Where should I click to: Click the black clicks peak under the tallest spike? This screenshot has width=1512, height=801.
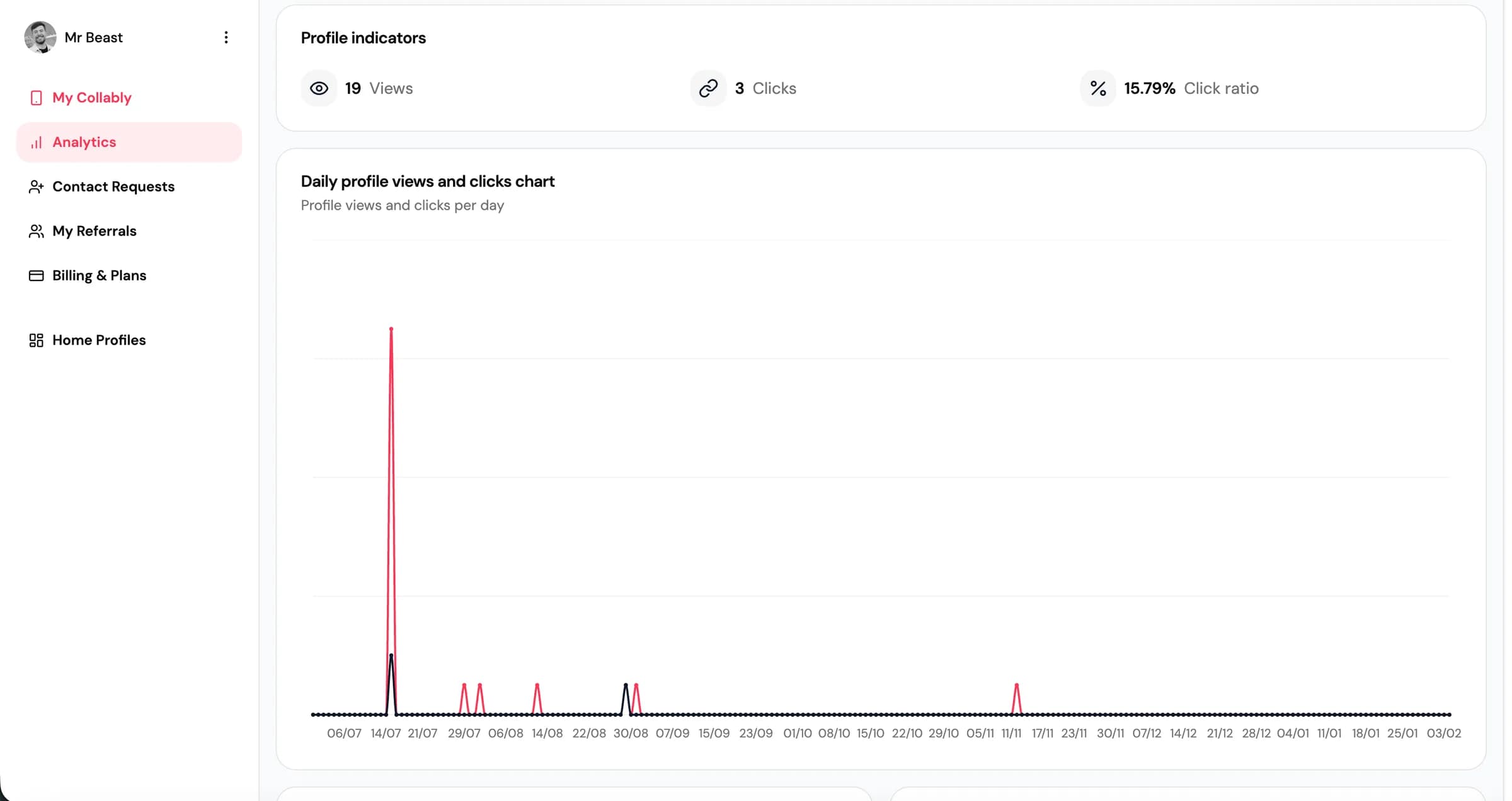[x=391, y=656]
